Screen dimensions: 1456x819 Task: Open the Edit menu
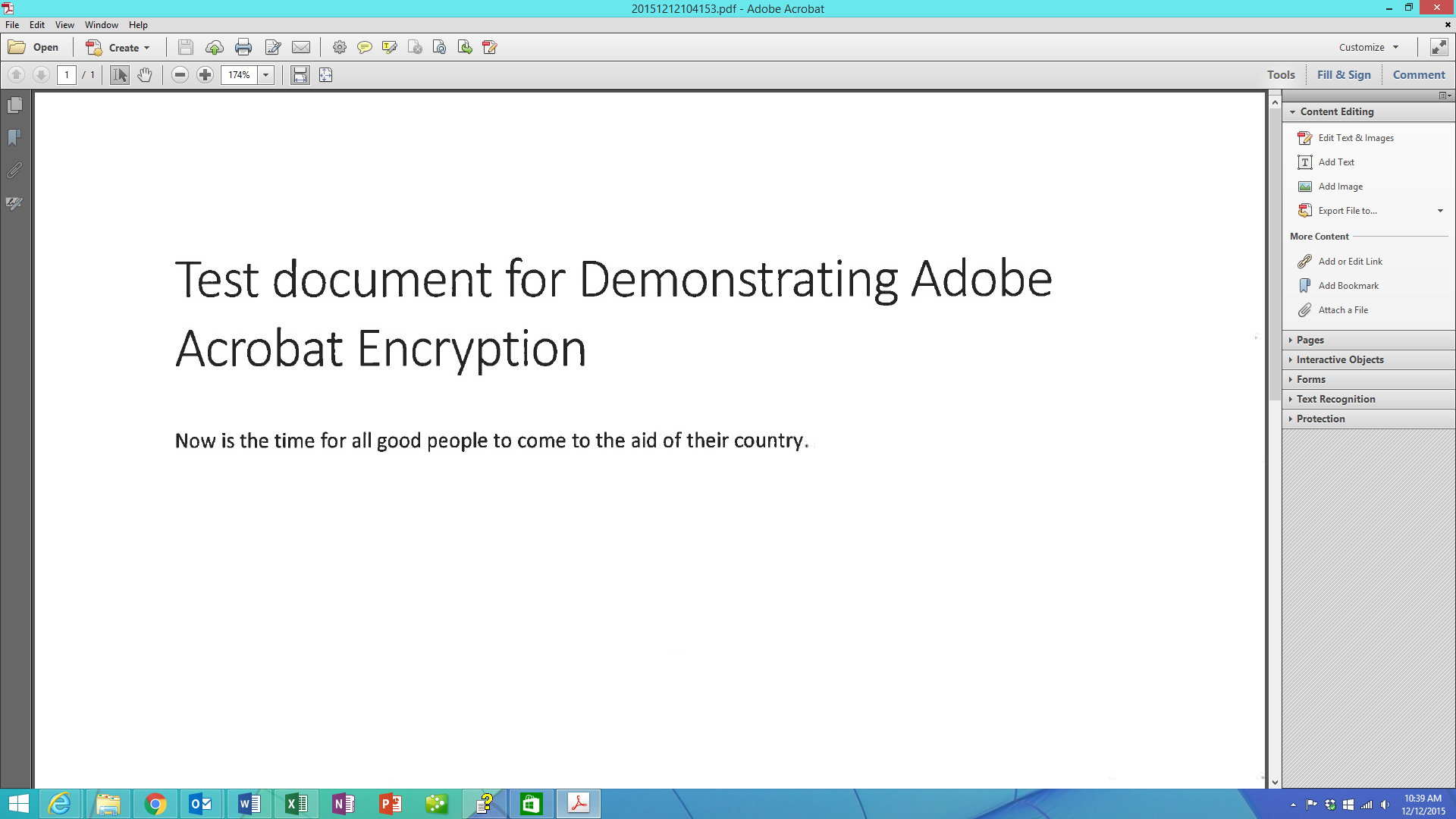pos(37,25)
